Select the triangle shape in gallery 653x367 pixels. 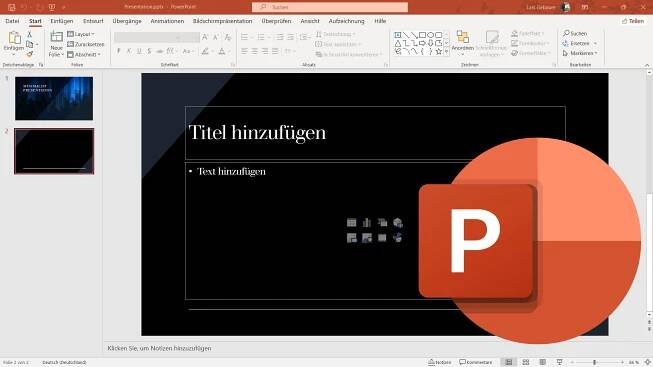[x=398, y=43]
